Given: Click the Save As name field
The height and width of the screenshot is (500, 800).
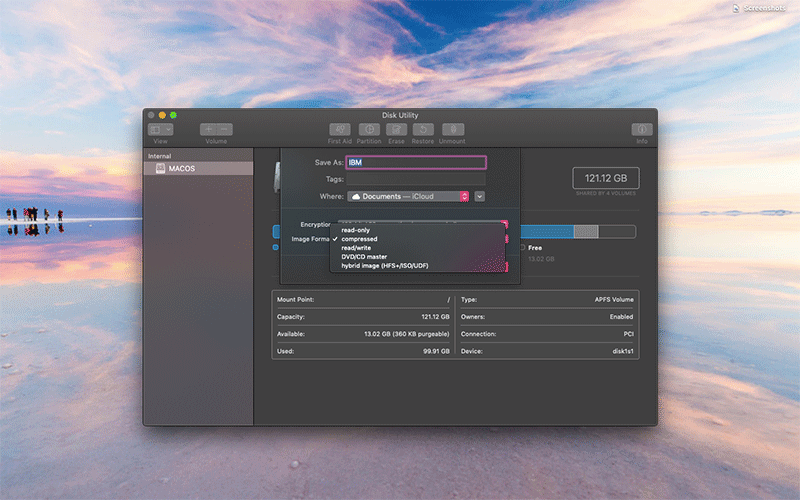Looking at the screenshot, I should click(415, 162).
